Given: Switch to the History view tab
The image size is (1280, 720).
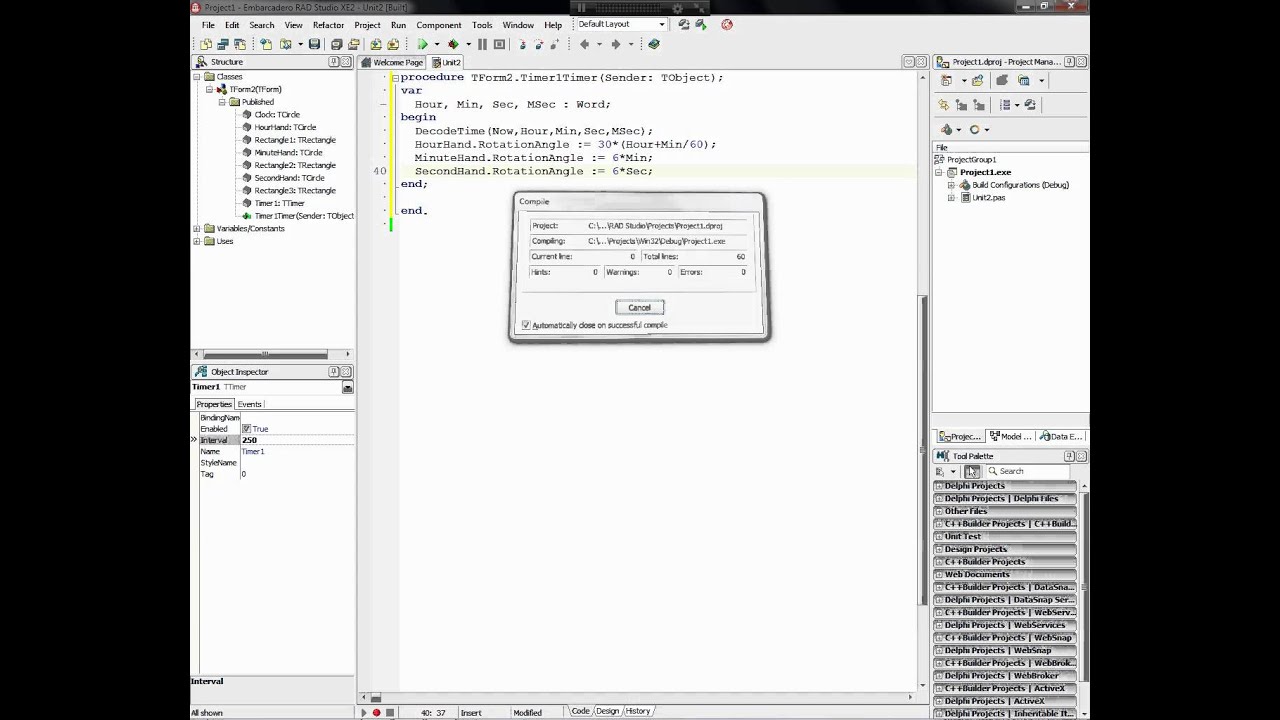Looking at the screenshot, I should pyautogui.click(x=637, y=711).
